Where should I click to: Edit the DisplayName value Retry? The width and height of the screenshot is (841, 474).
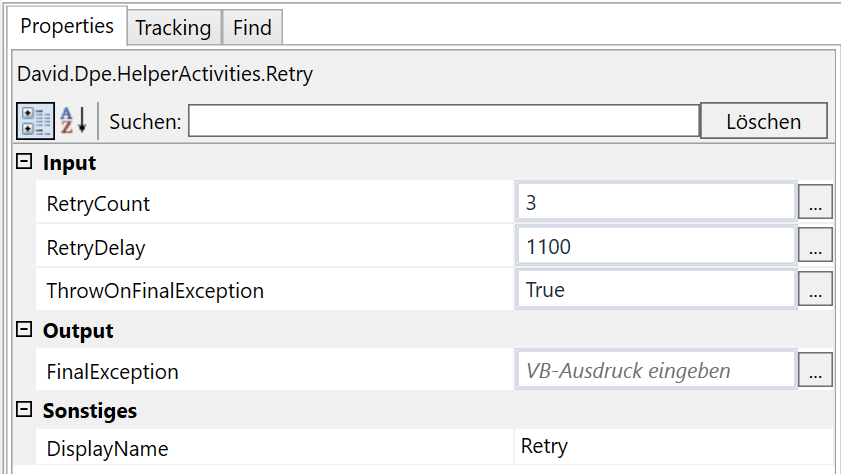[670, 447]
